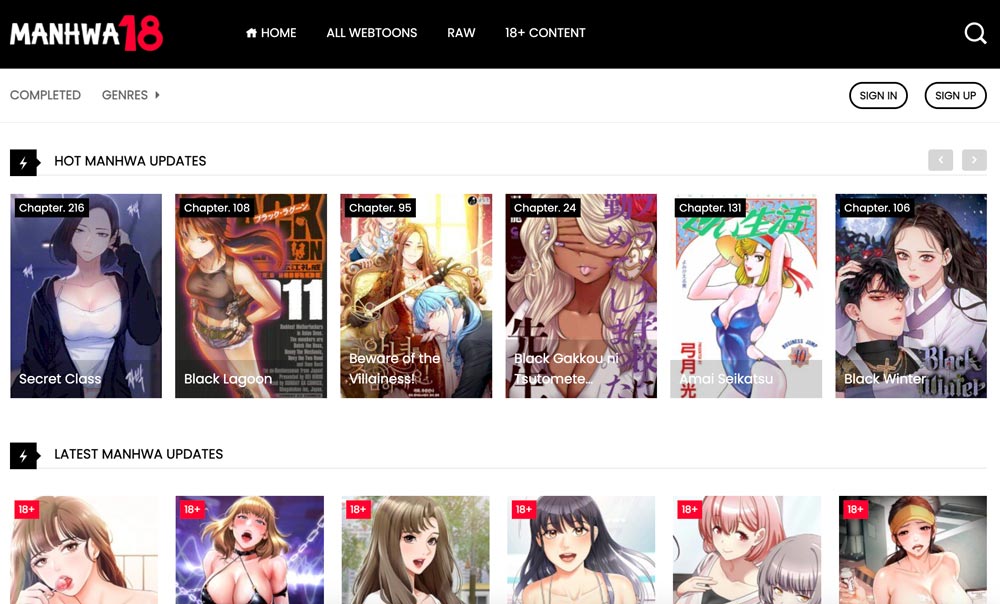The height and width of the screenshot is (604, 1000).
Task: Click lightning icon beside Hot Manhwa Updates
Action: tap(23, 162)
